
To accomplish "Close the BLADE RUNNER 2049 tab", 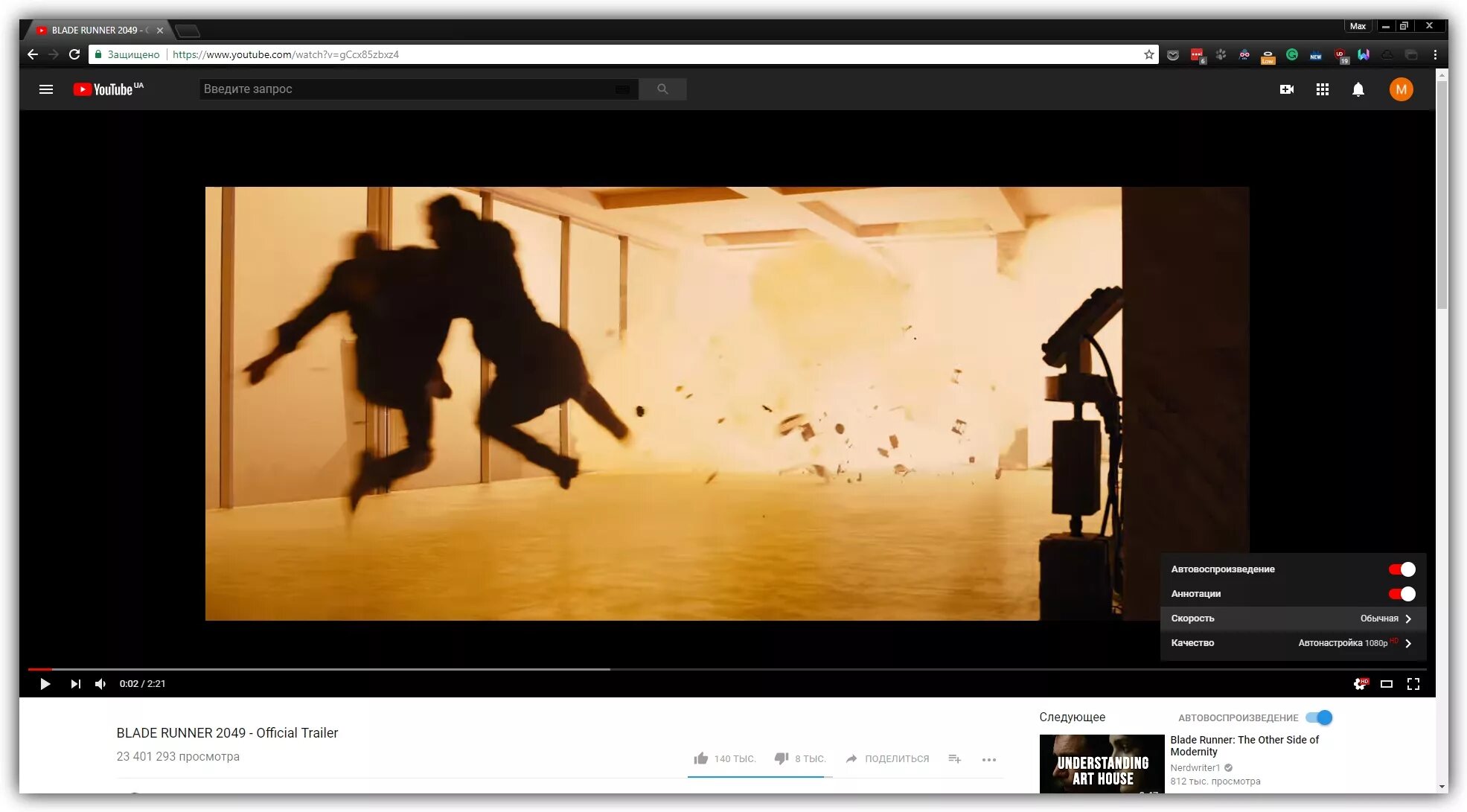I will (160, 31).
